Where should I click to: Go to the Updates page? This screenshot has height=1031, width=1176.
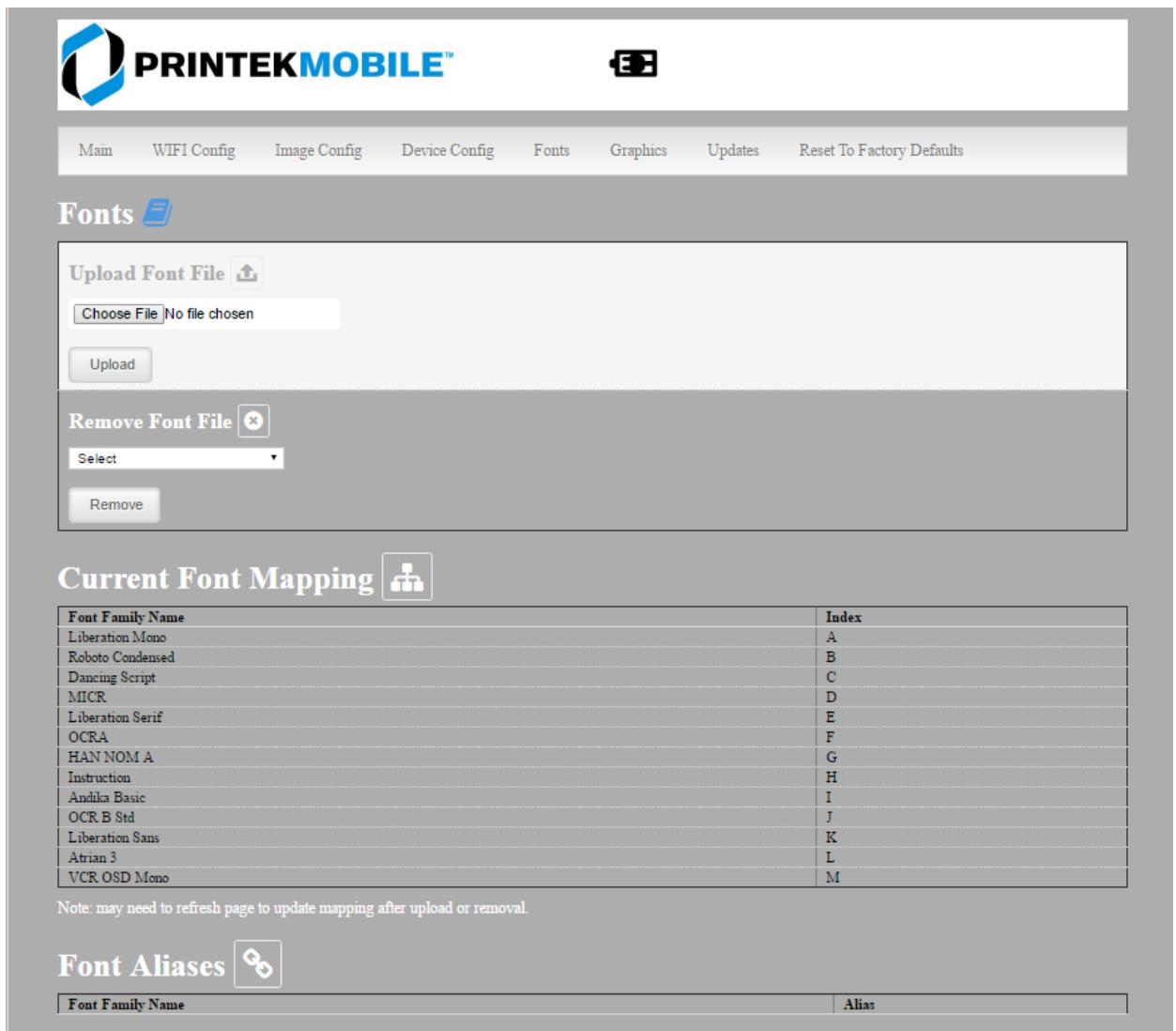733,150
